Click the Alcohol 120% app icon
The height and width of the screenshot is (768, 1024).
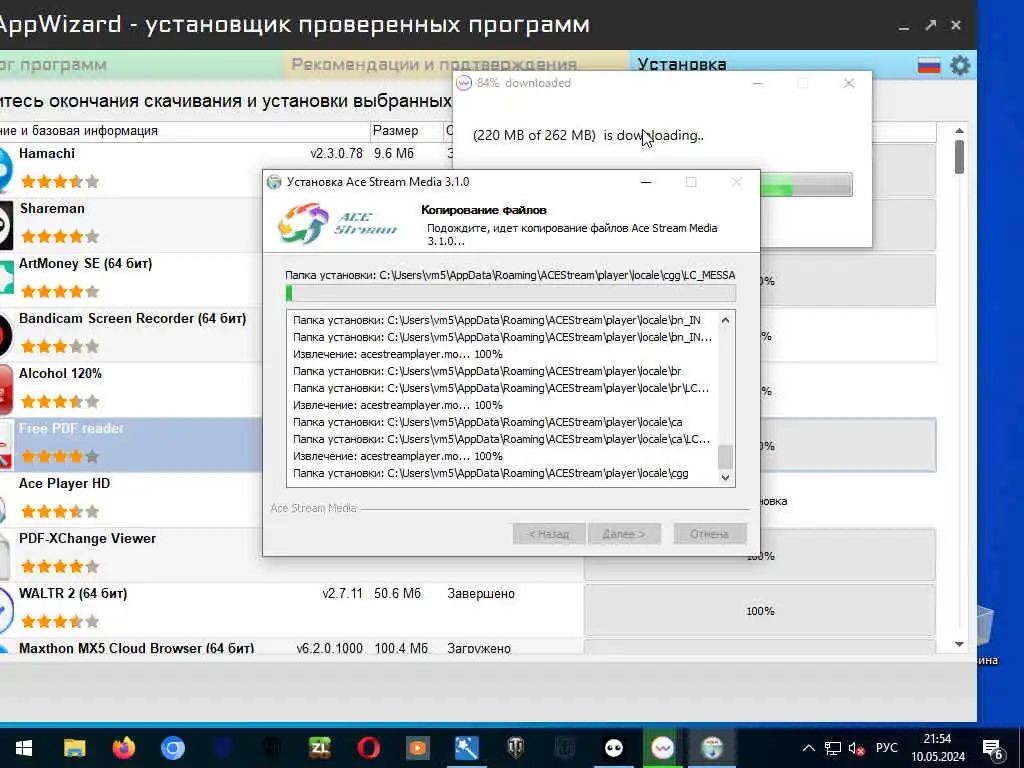[6, 391]
